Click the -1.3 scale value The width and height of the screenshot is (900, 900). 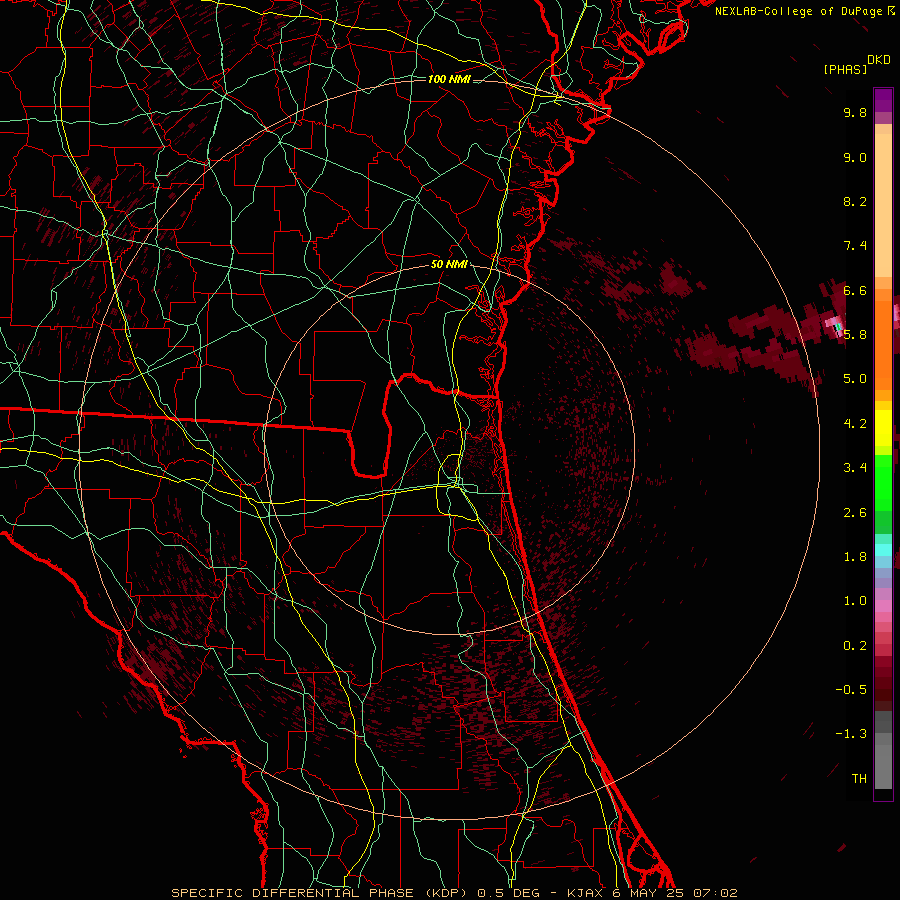[851, 734]
